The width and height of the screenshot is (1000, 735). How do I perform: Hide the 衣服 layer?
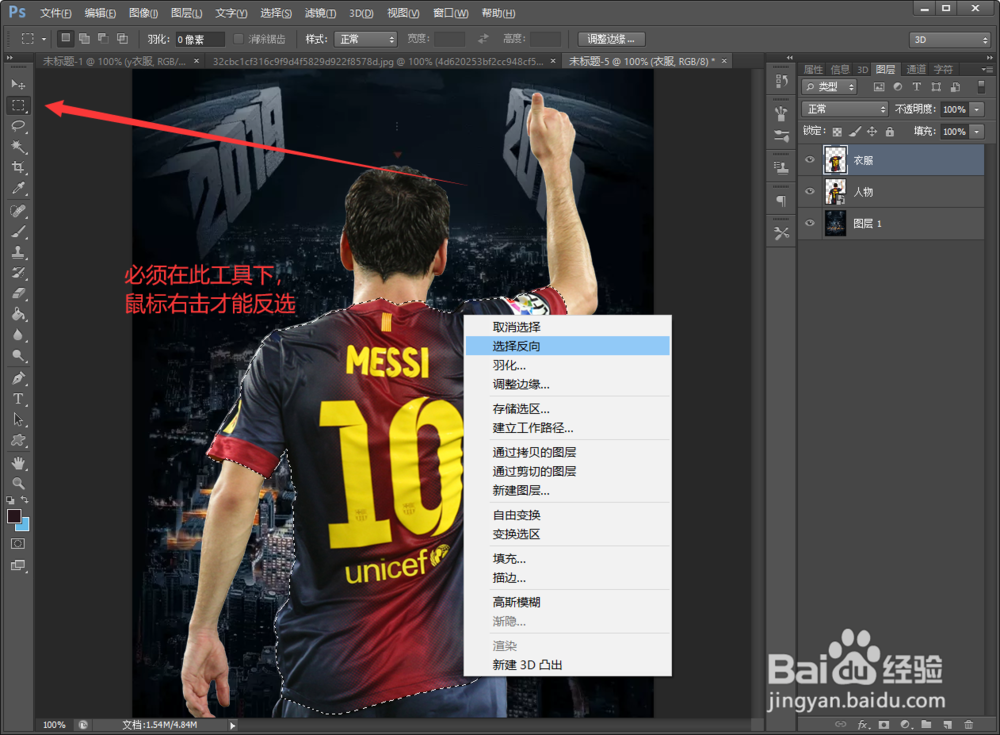click(810, 160)
